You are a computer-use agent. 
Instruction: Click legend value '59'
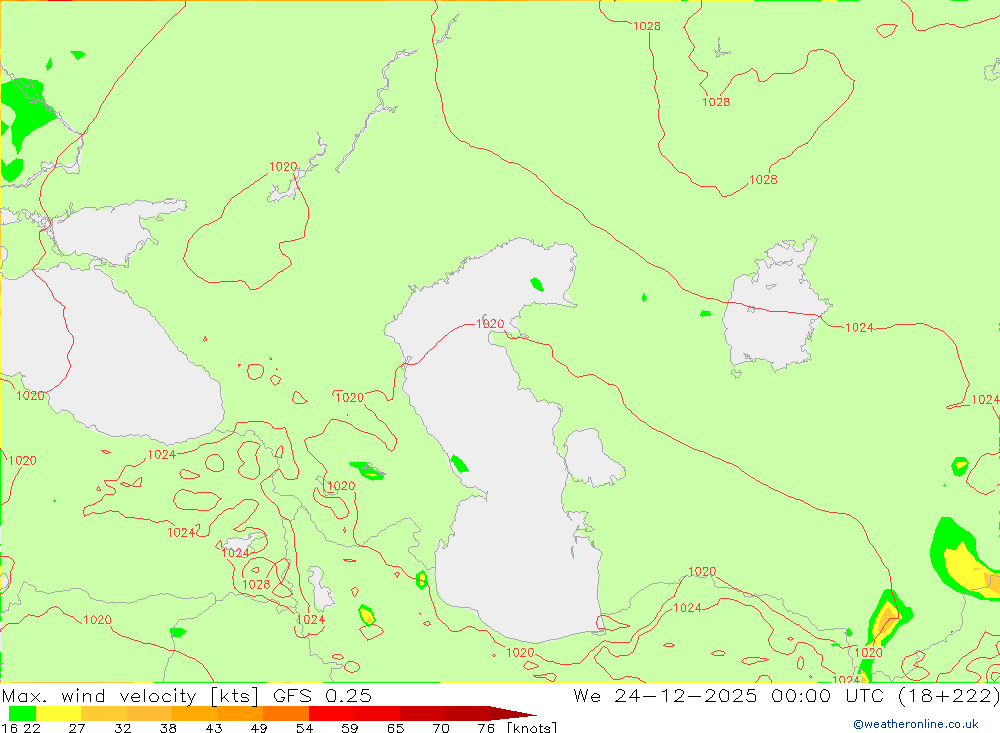pyautogui.click(x=349, y=728)
